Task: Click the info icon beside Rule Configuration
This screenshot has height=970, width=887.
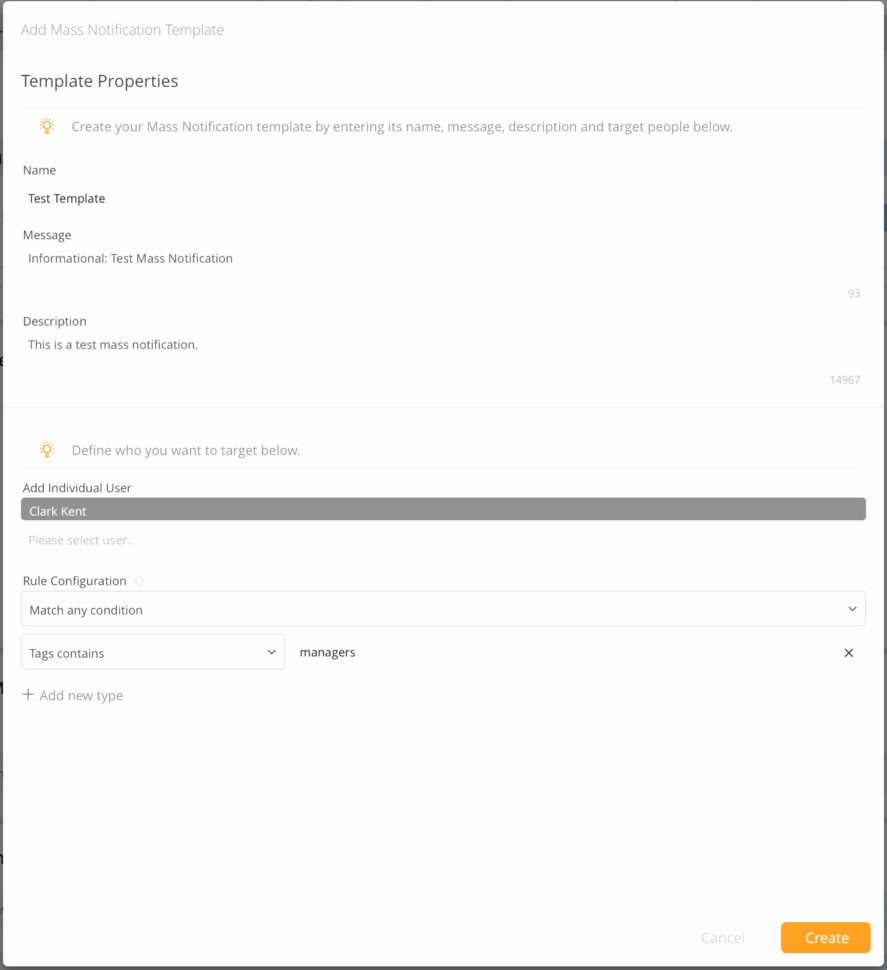Action: (139, 581)
